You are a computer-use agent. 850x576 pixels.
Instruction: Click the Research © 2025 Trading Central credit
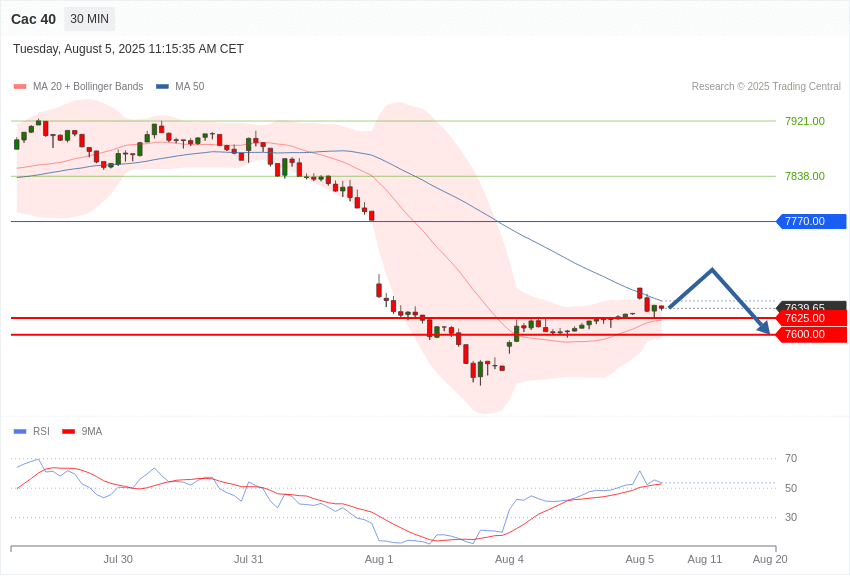tap(766, 87)
